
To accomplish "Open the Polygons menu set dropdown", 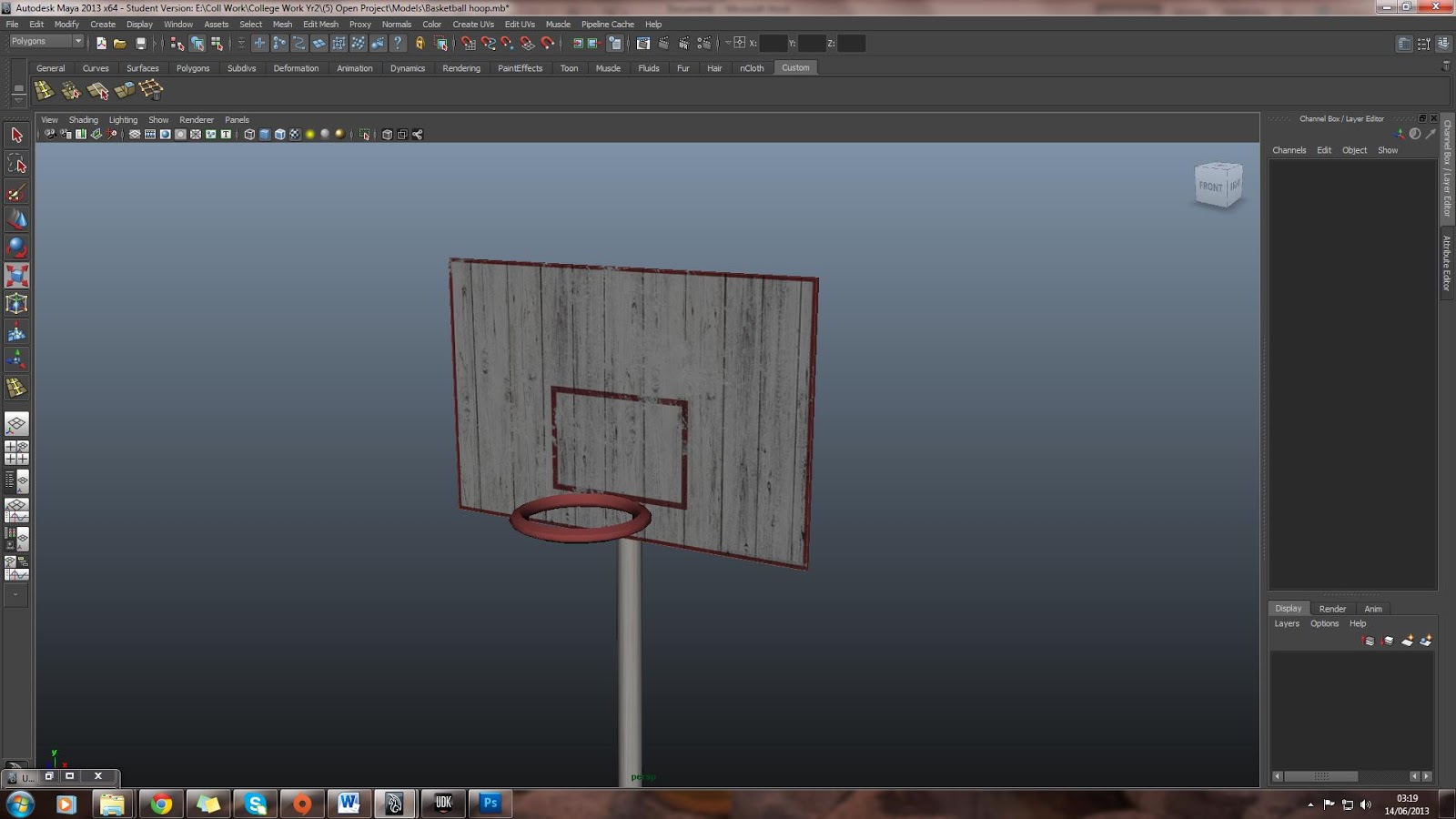I will 46,42.
